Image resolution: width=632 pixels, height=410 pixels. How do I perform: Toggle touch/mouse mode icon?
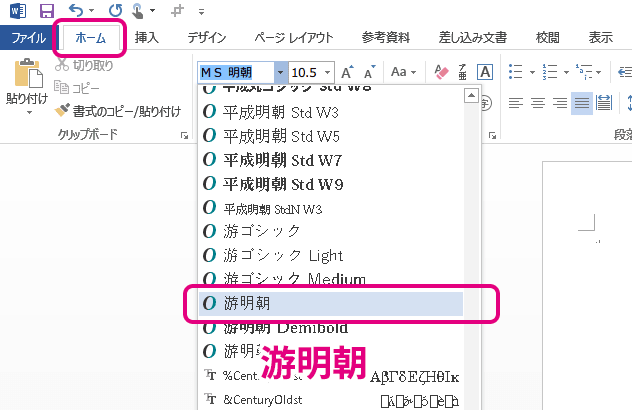pyautogui.click(x=137, y=11)
